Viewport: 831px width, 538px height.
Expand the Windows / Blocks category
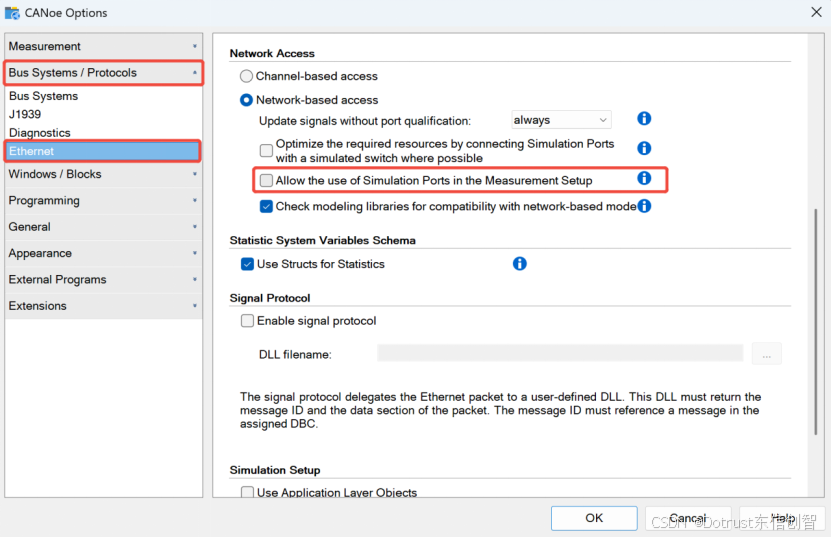click(103, 174)
